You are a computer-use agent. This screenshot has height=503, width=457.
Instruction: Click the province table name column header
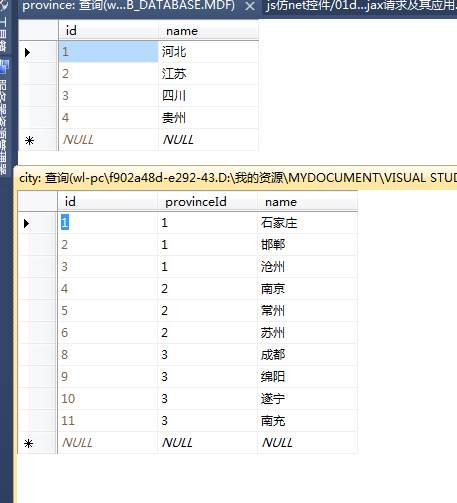(x=208, y=31)
